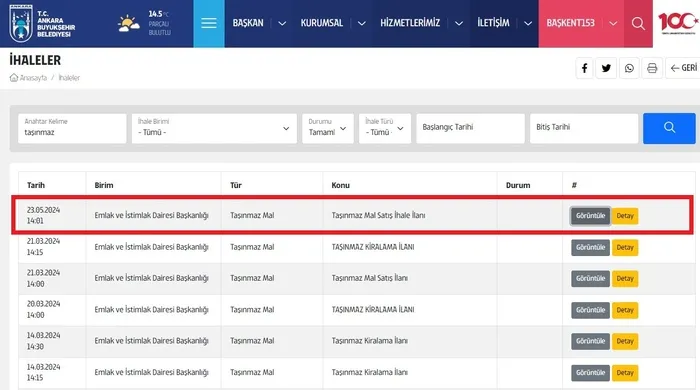700x390 pixels.
Task: Click Görüntüle for 23.05.2024 14:01 row
Action: pyautogui.click(x=590, y=216)
